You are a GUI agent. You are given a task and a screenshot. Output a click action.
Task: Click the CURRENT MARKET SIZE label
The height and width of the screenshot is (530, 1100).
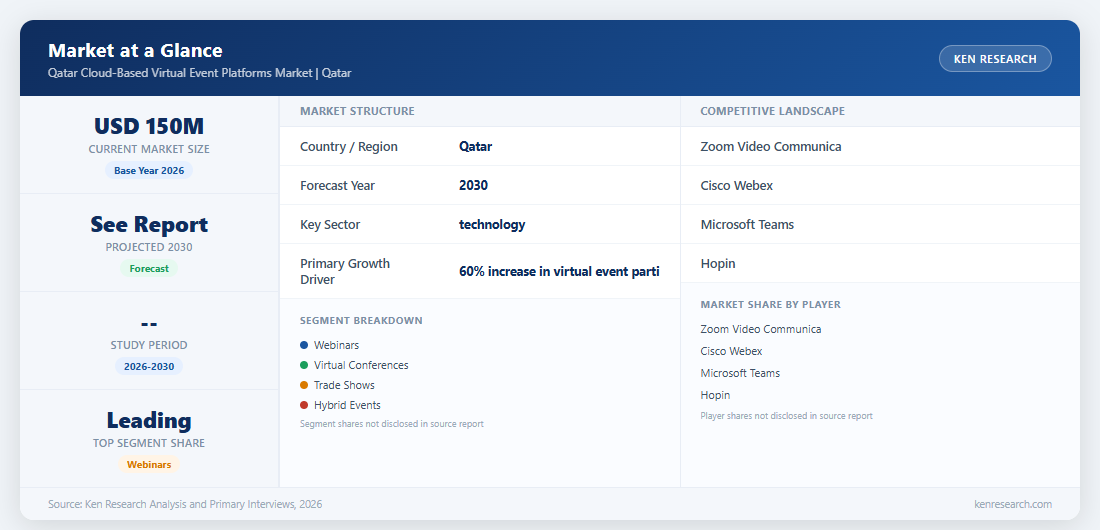[x=149, y=150]
